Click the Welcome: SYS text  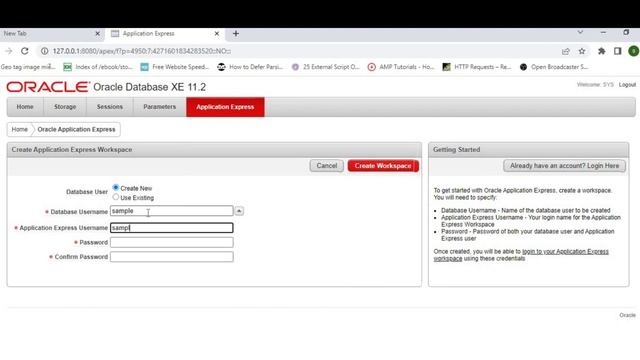coord(595,85)
